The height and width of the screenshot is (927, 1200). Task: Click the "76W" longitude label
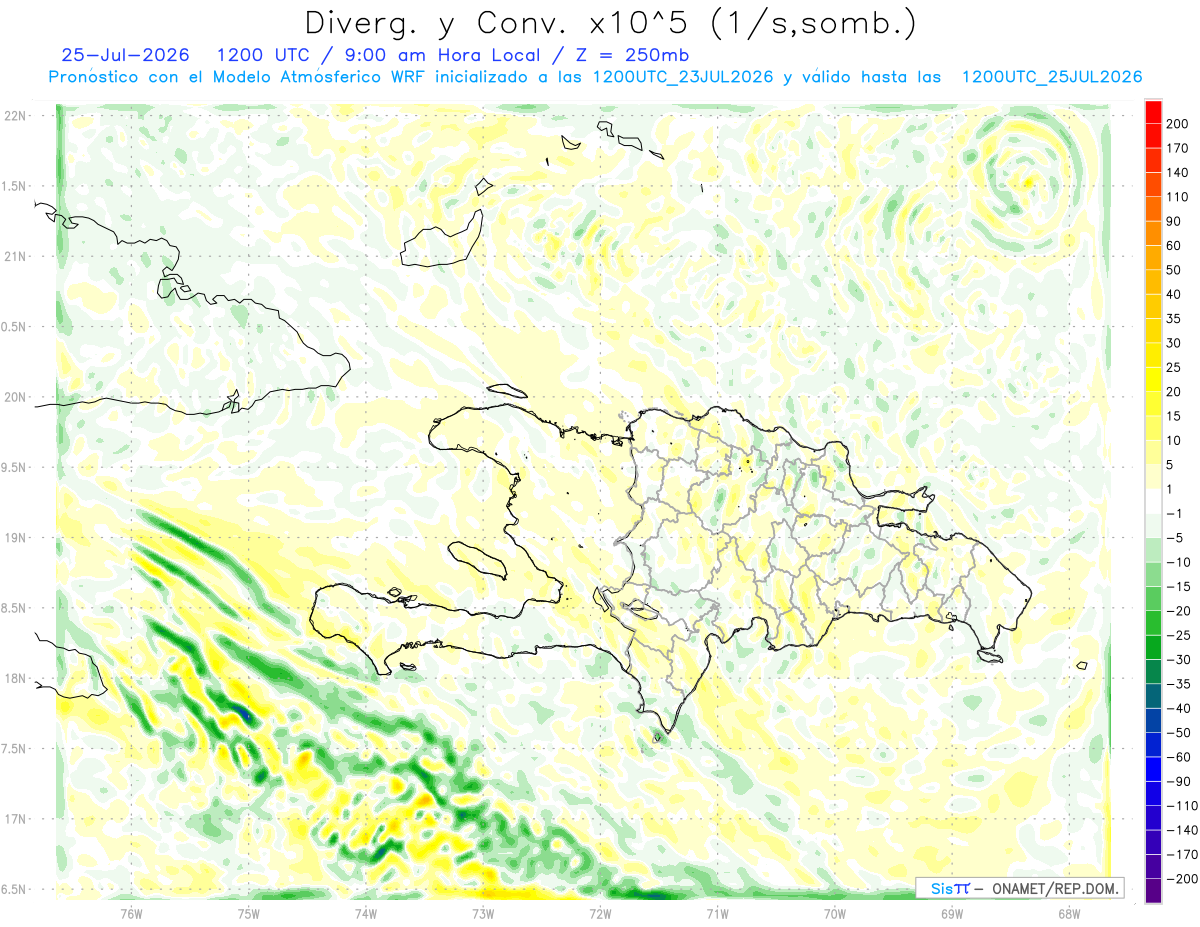[x=131, y=913]
